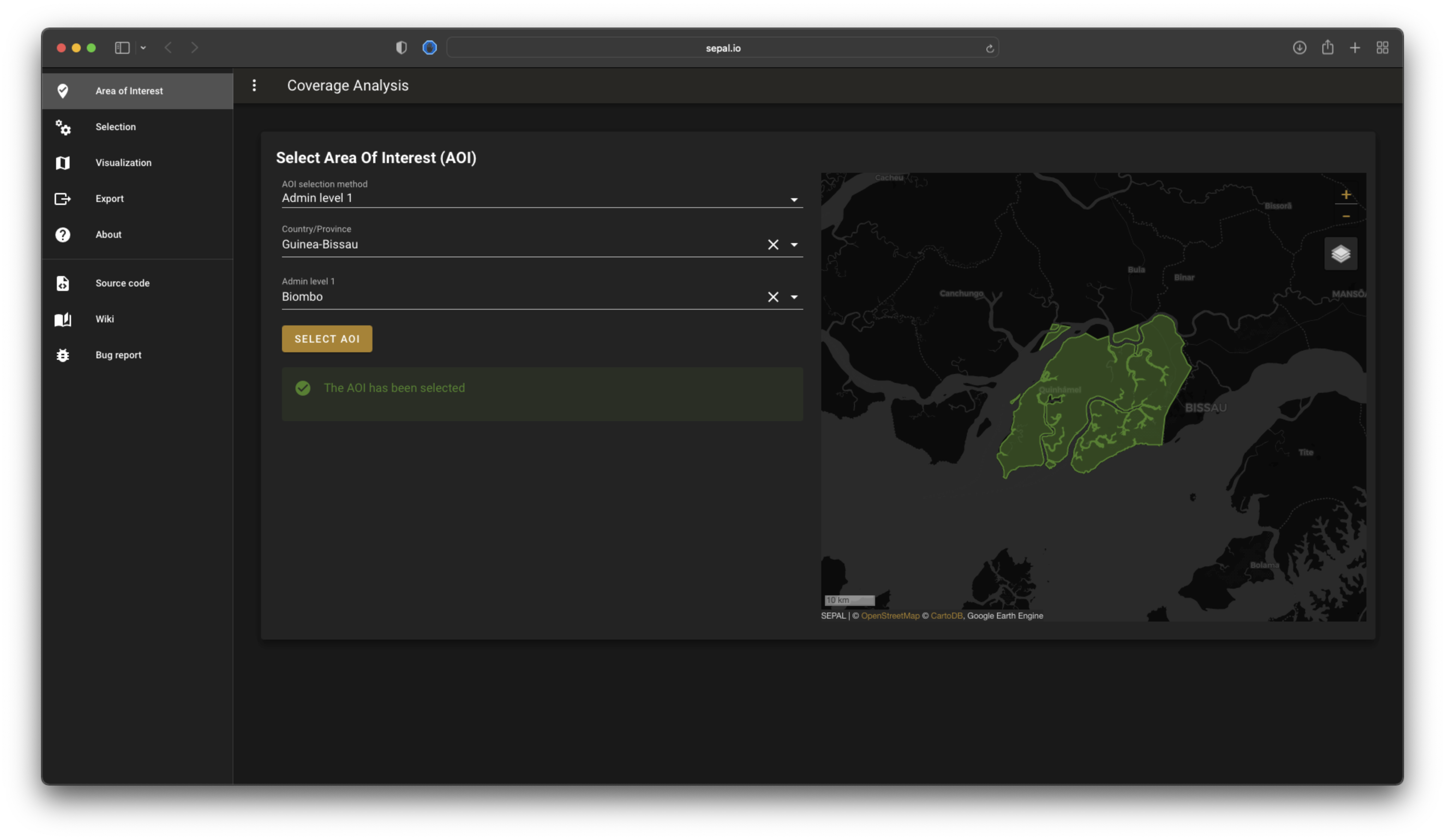Clear the Biombo admin level selection
This screenshot has height=840, width=1445.
click(772, 297)
